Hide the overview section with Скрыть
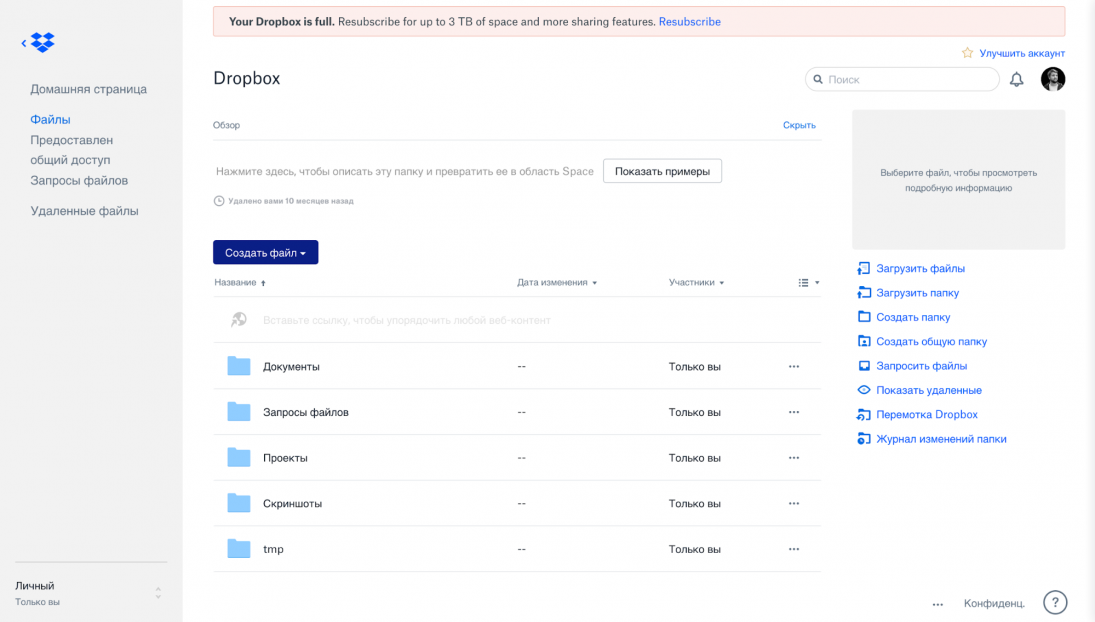The image size is (1095, 622). click(x=798, y=125)
